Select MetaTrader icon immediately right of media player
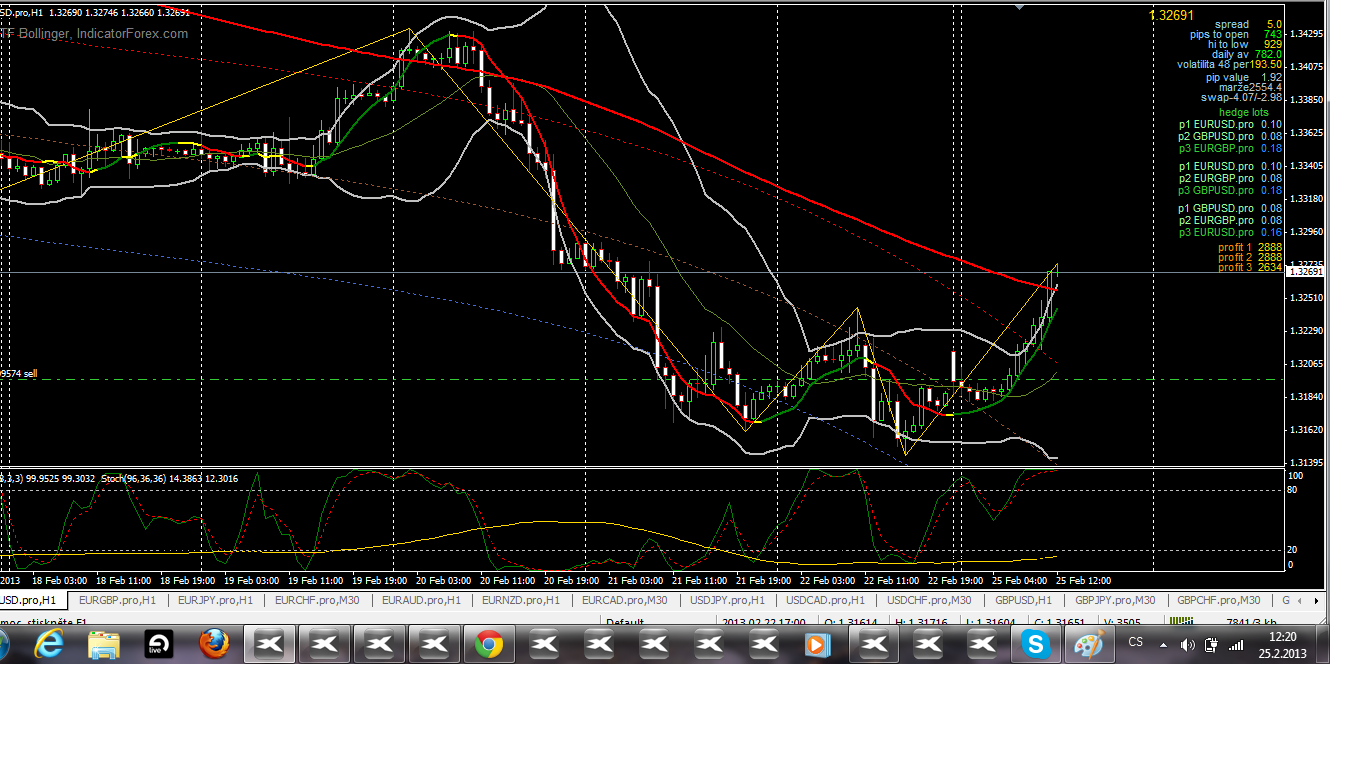Viewport: 1366px width, 768px height. click(873, 645)
